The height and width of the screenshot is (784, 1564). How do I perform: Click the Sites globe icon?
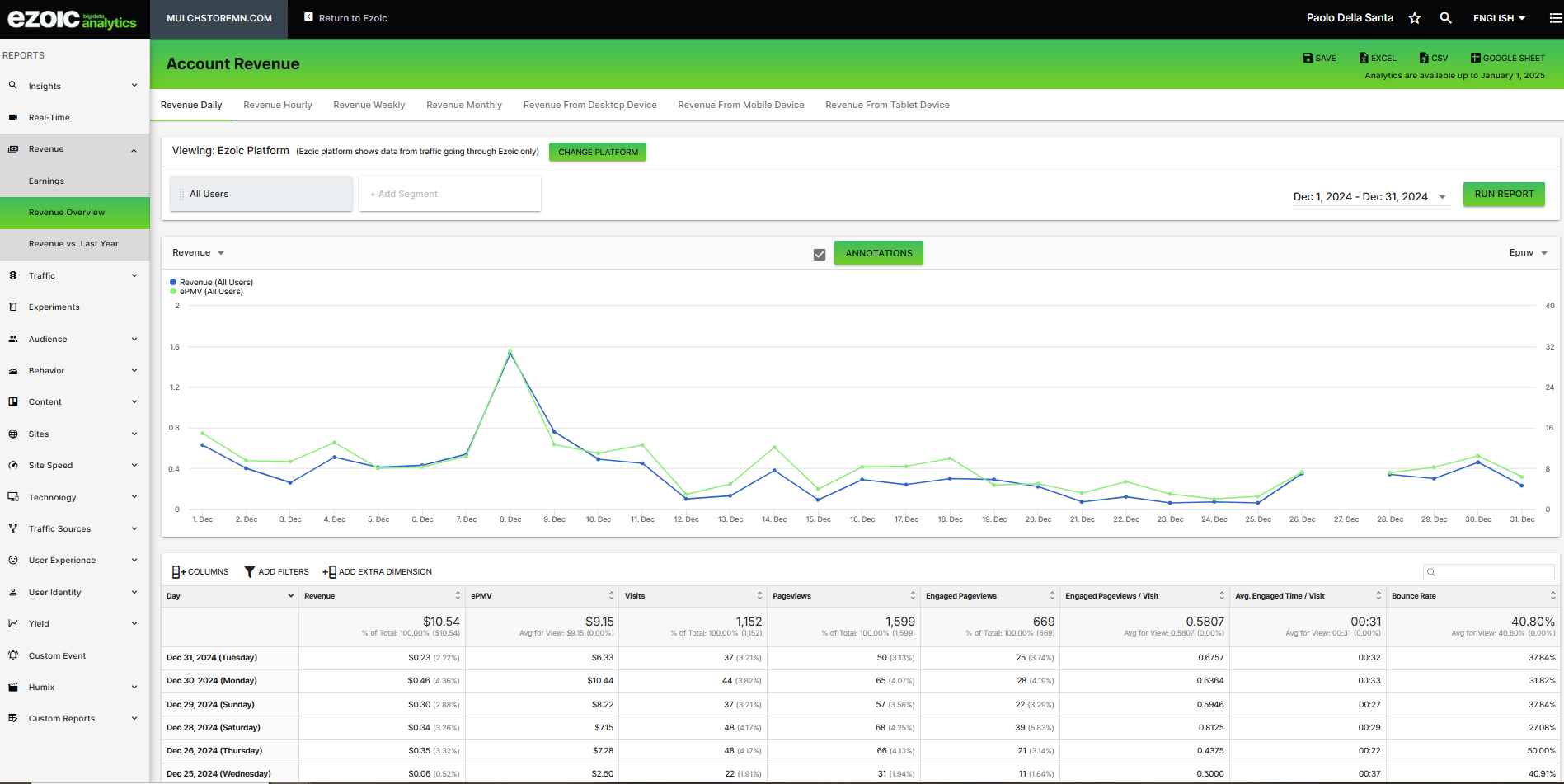[x=12, y=434]
